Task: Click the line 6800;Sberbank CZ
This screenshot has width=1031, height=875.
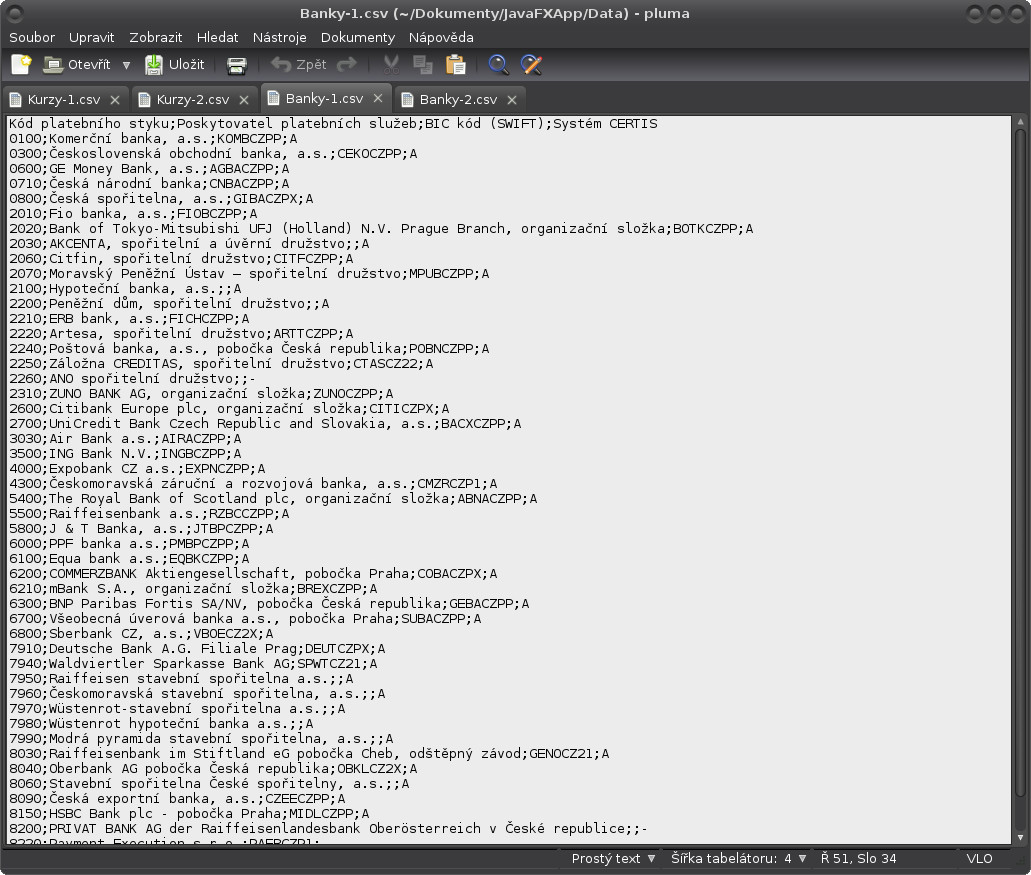Action: click(x=141, y=634)
